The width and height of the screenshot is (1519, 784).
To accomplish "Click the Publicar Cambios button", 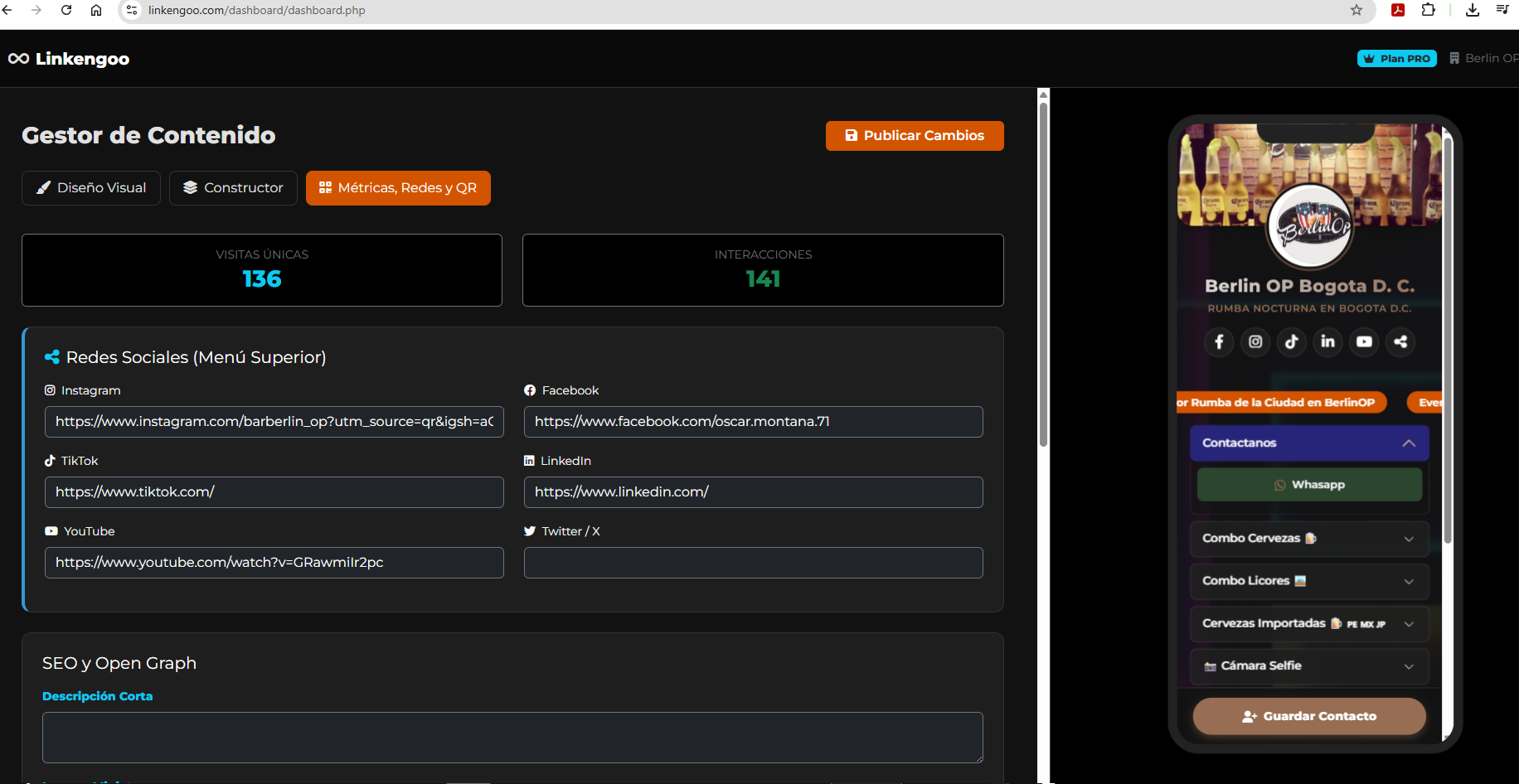I will click(x=915, y=136).
